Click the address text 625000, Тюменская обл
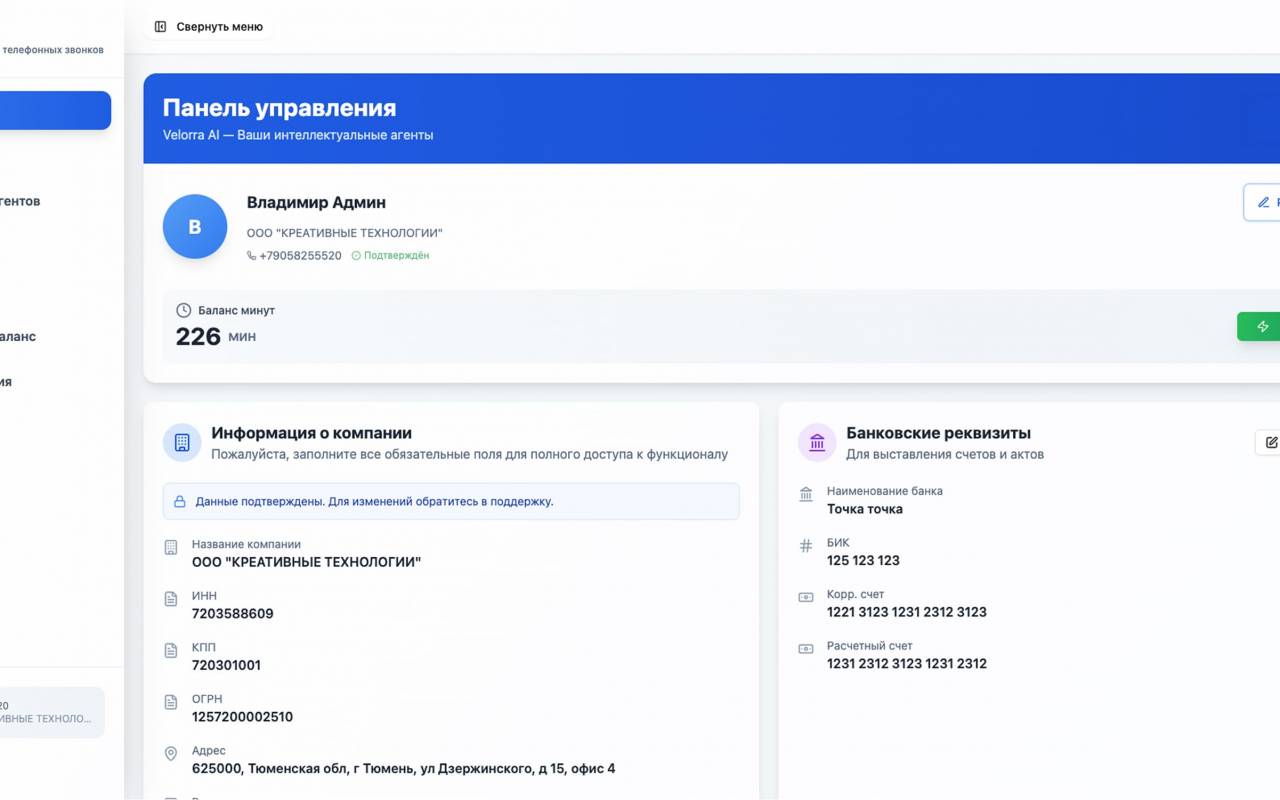The width and height of the screenshot is (1280, 800). (x=403, y=769)
